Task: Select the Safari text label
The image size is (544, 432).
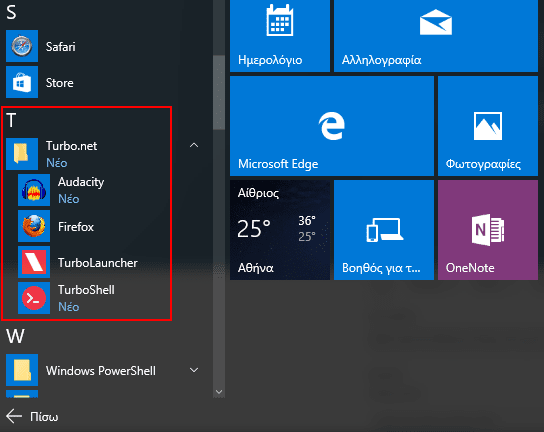Action: click(60, 46)
